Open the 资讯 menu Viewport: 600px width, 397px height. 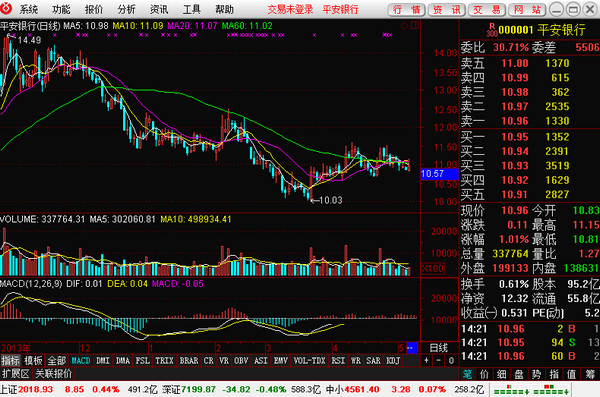(159, 9)
